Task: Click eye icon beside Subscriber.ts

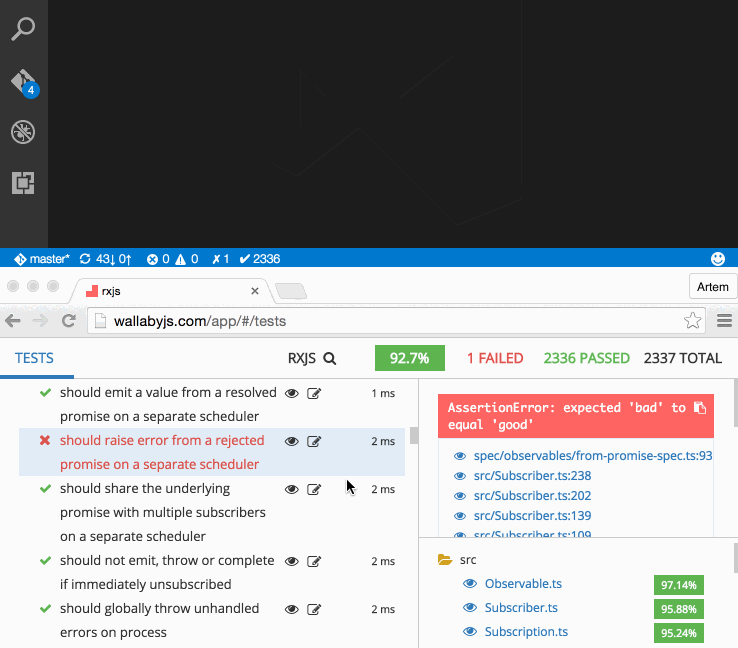Action: tap(470, 608)
